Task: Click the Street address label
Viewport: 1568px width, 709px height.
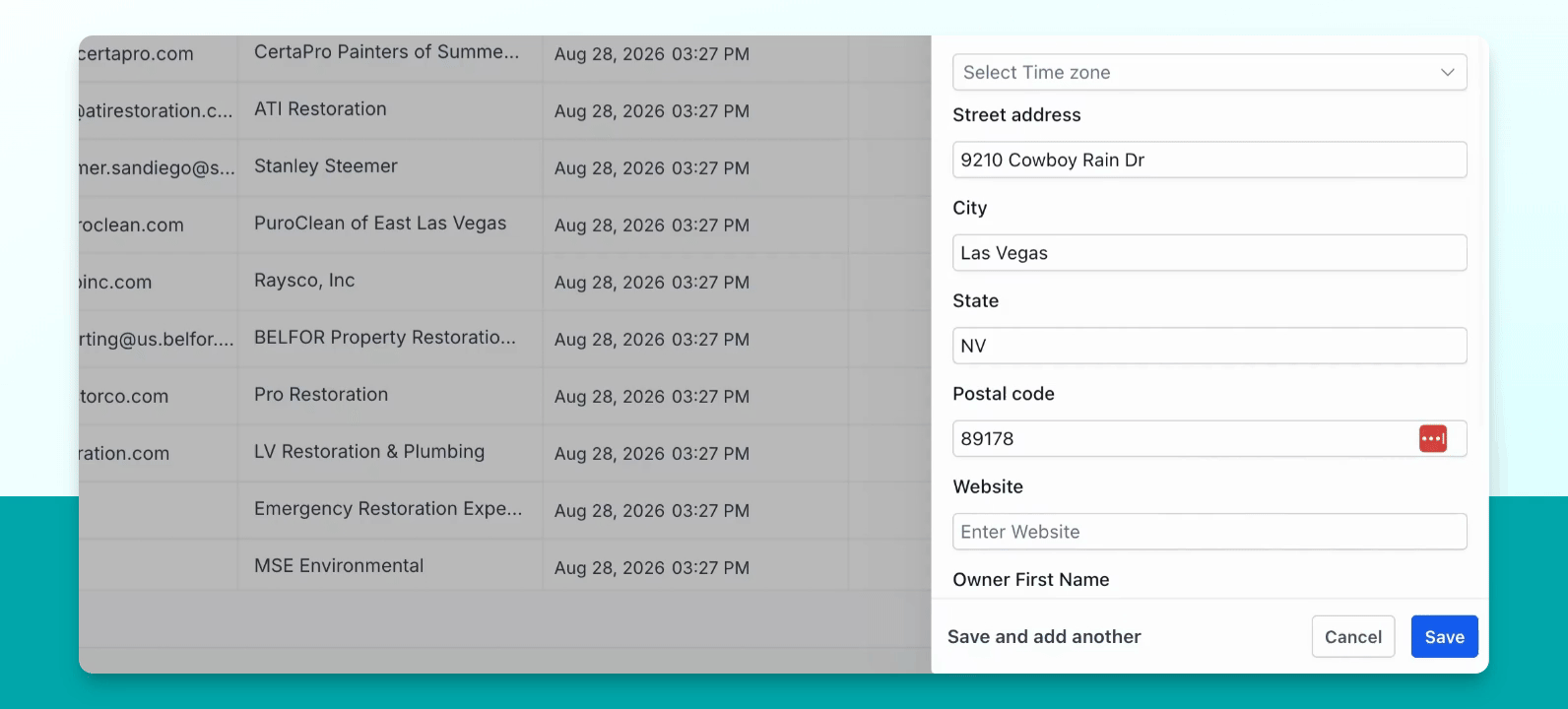Action: [x=1016, y=115]
